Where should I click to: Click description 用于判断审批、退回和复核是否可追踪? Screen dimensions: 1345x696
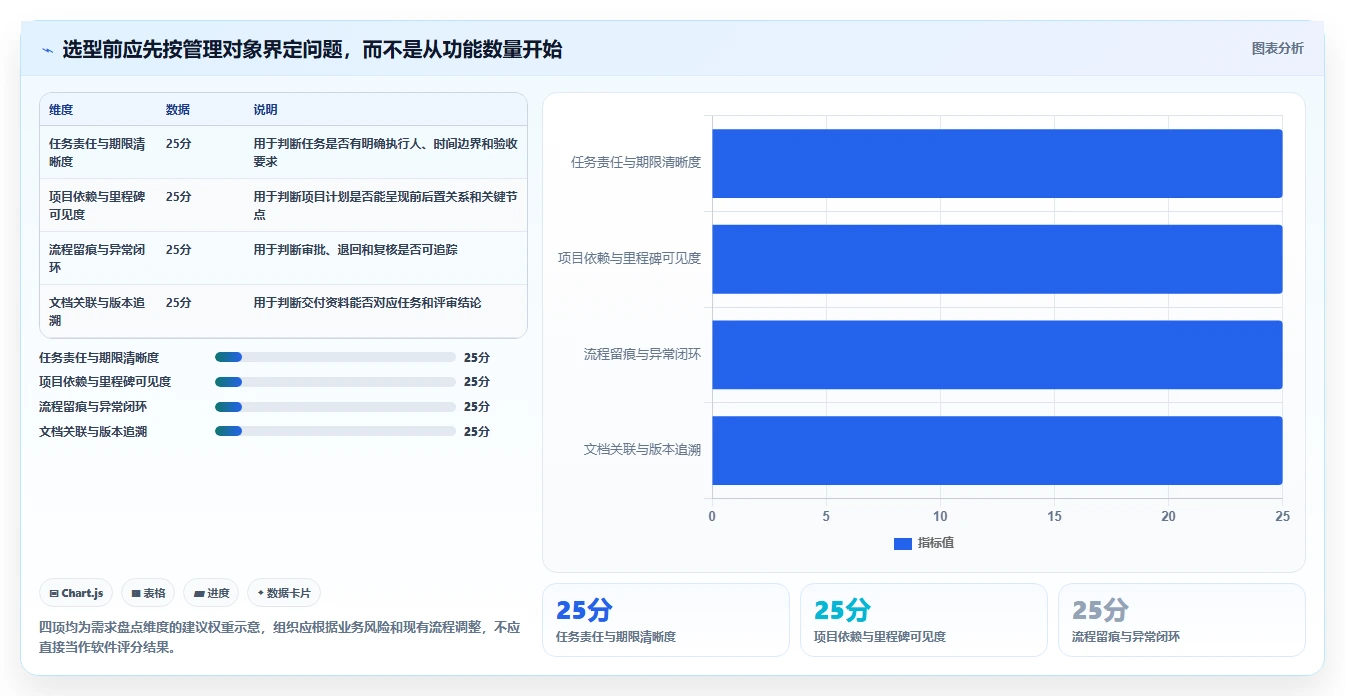tap(355, 250)
